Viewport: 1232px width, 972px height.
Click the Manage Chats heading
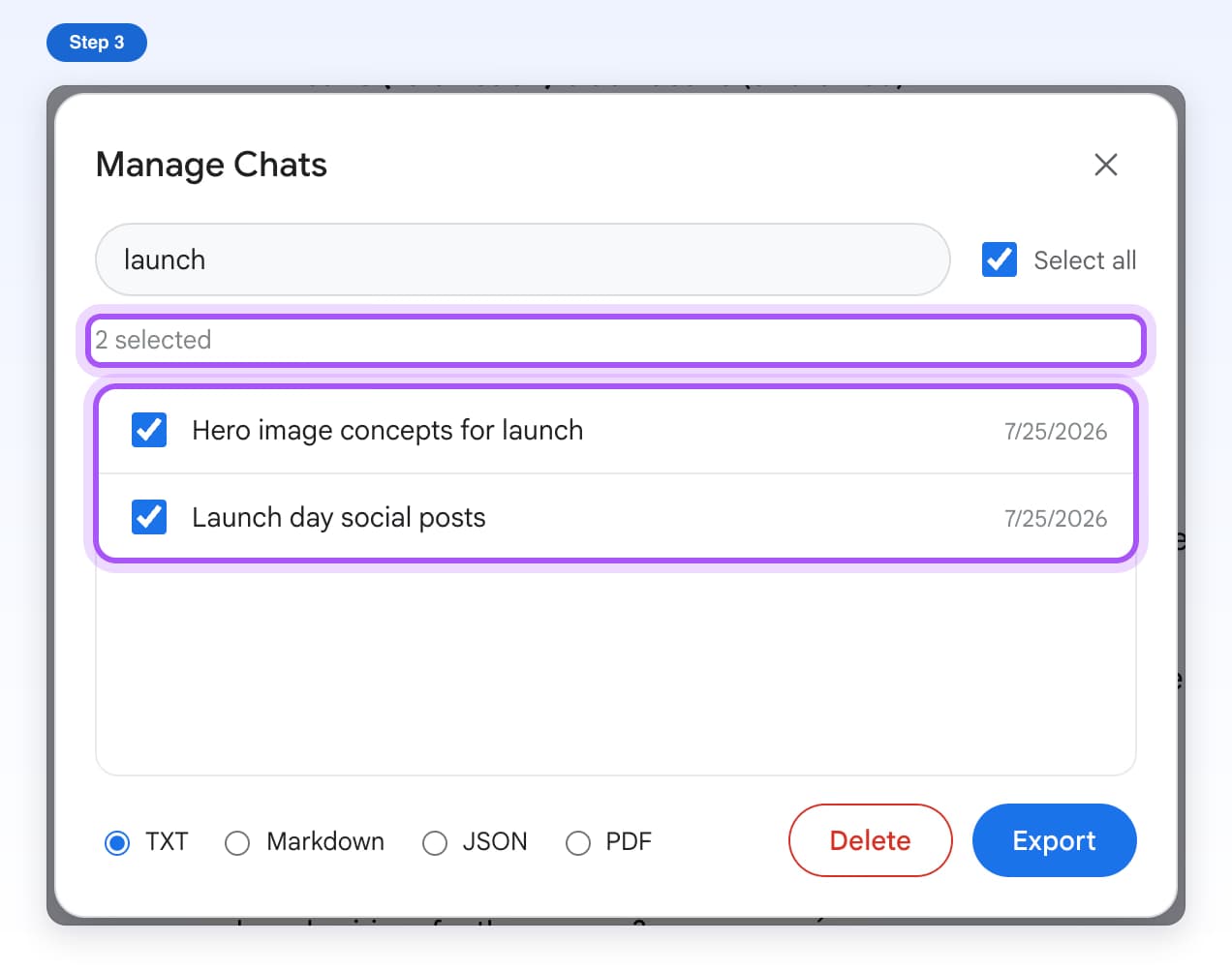pyautogui.click(x=211, y=165)
